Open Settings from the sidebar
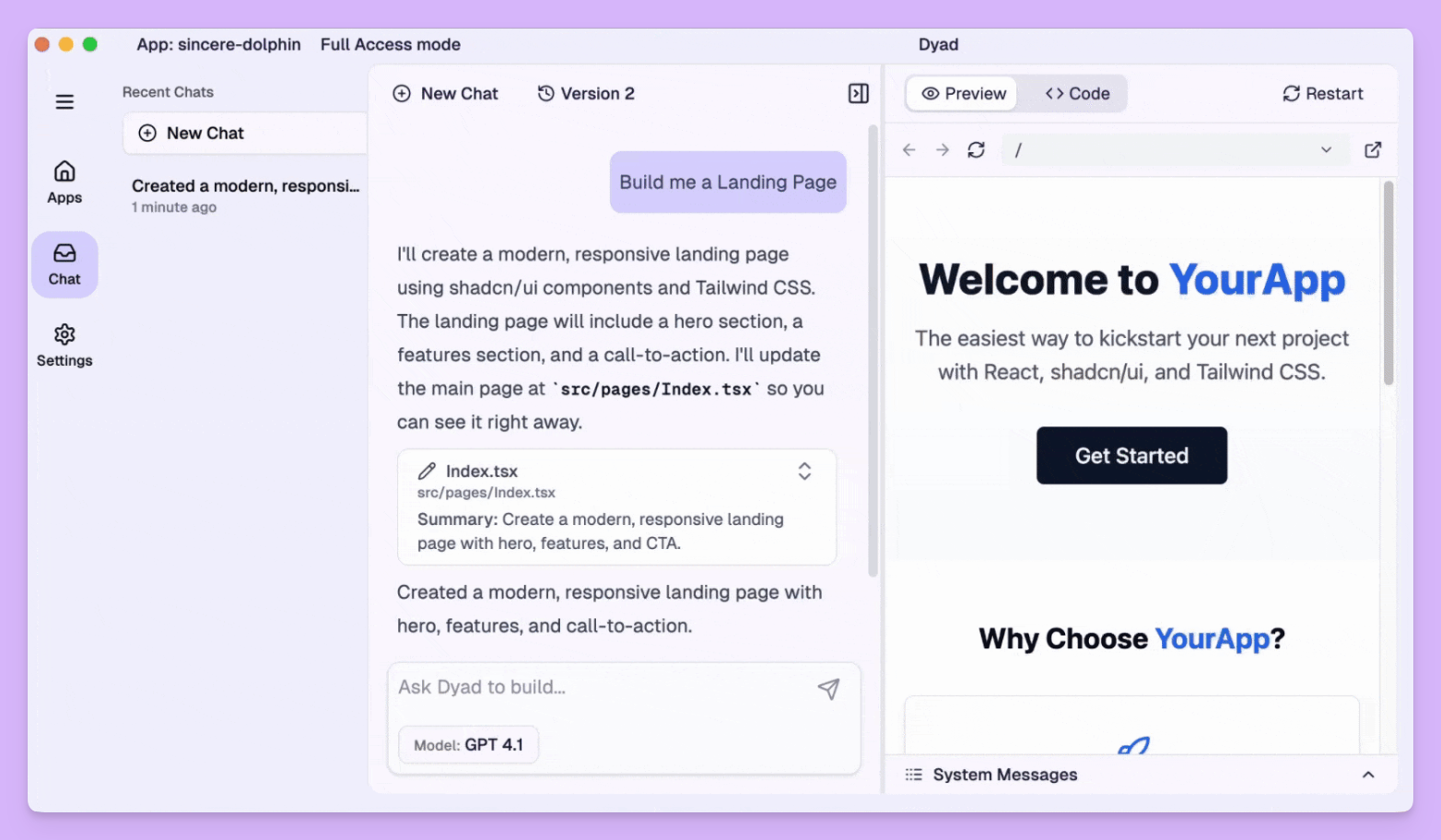The image size is (1441, 840). tap(64, 344)
